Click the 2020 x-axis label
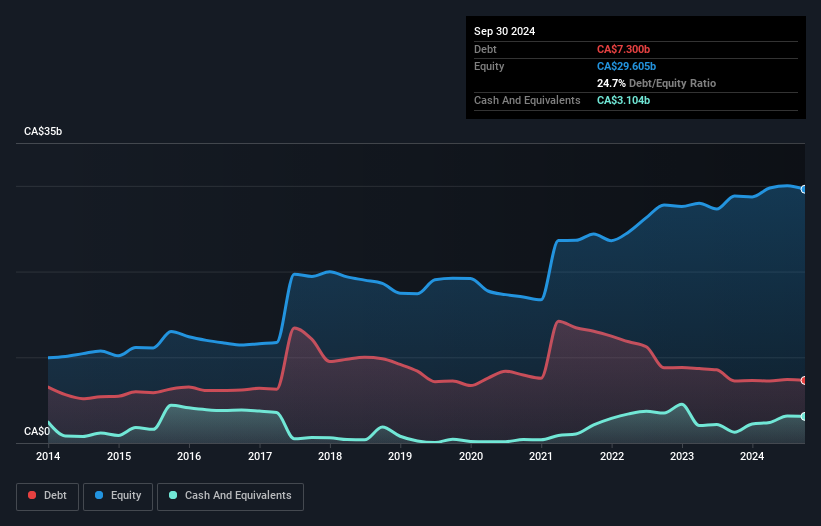Screen dimensions: 821x526 [471, 456]
